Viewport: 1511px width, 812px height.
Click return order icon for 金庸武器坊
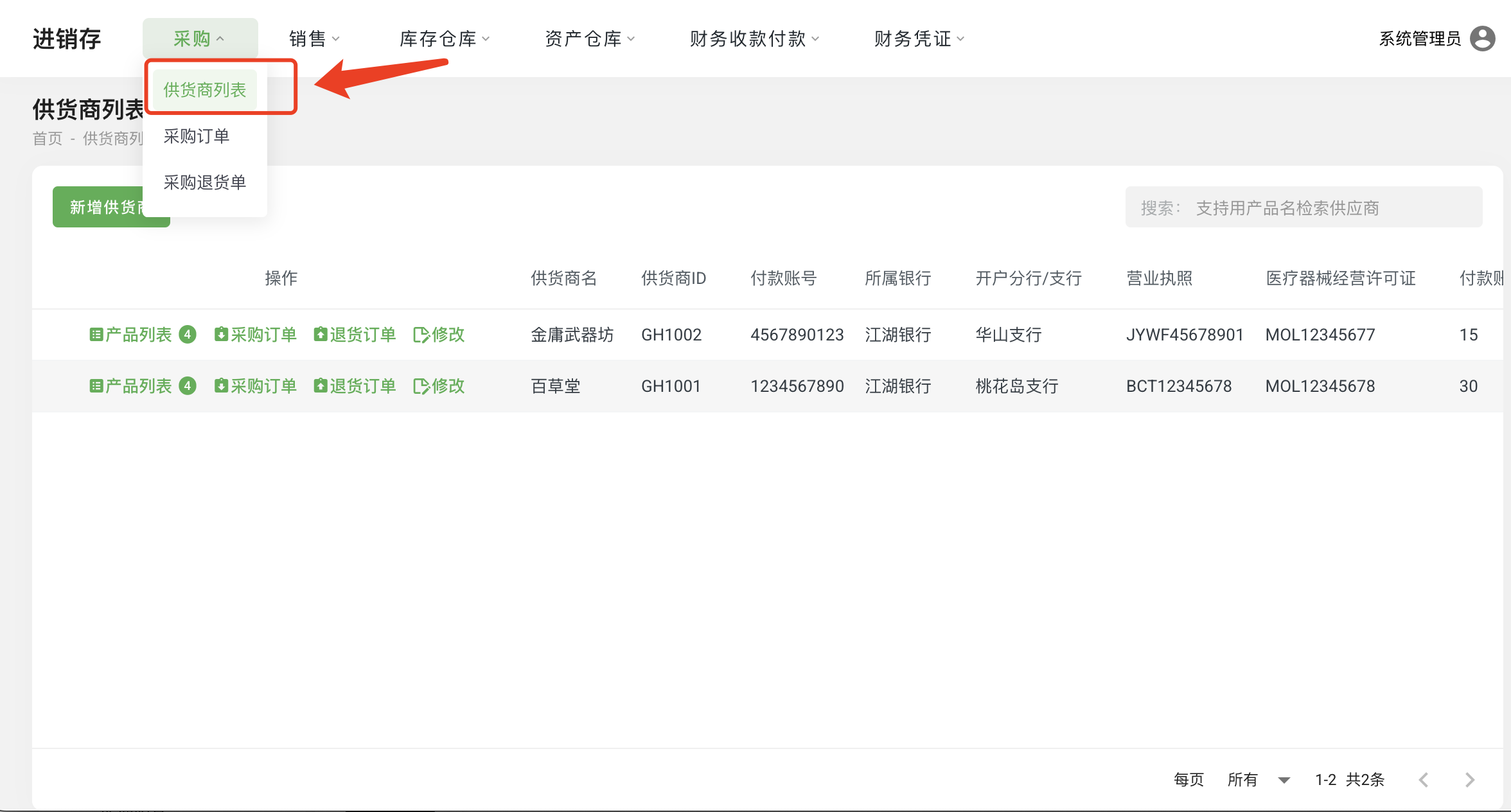320,335
